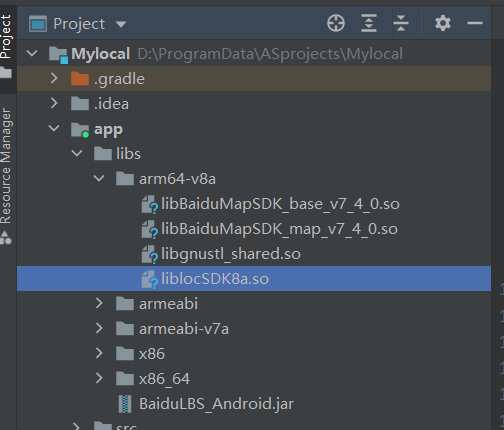Click the .gradle folder label
504x430 pixels.
pos(119,79)
